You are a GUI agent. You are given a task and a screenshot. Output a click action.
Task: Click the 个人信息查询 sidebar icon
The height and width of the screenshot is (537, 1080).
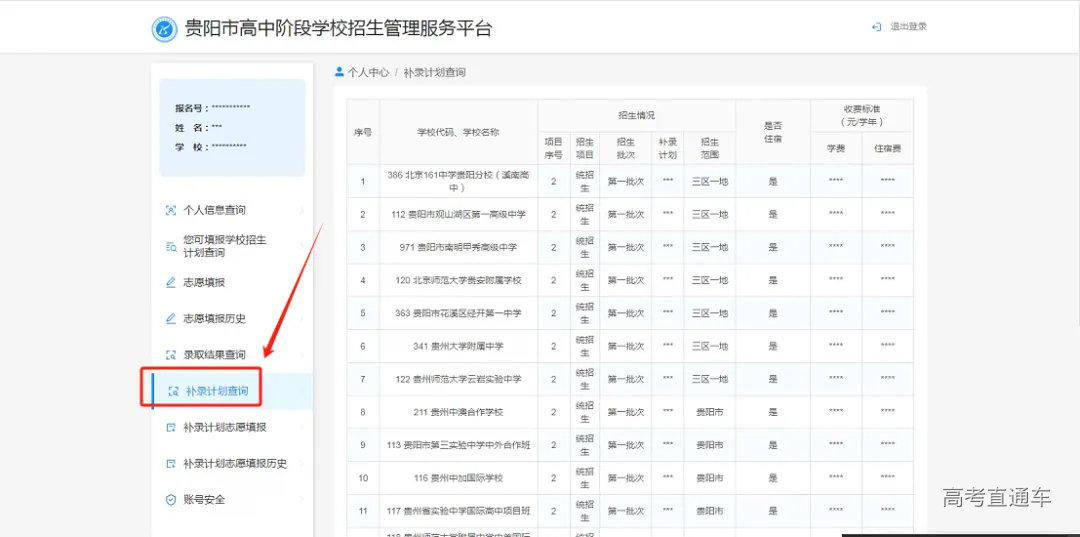pos(172,210)
